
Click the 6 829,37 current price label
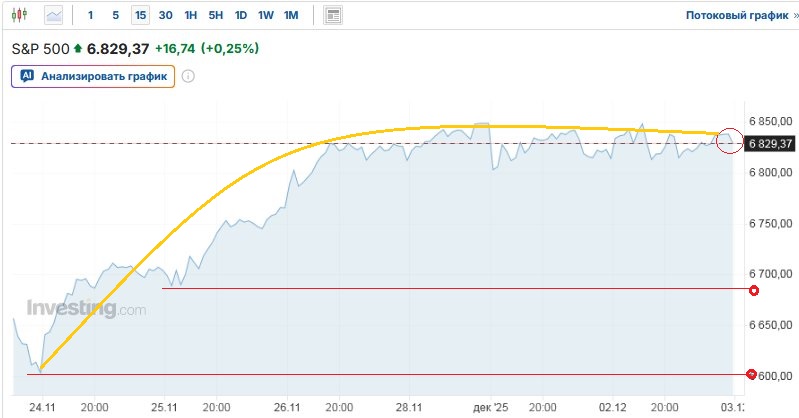pos(770,144)
